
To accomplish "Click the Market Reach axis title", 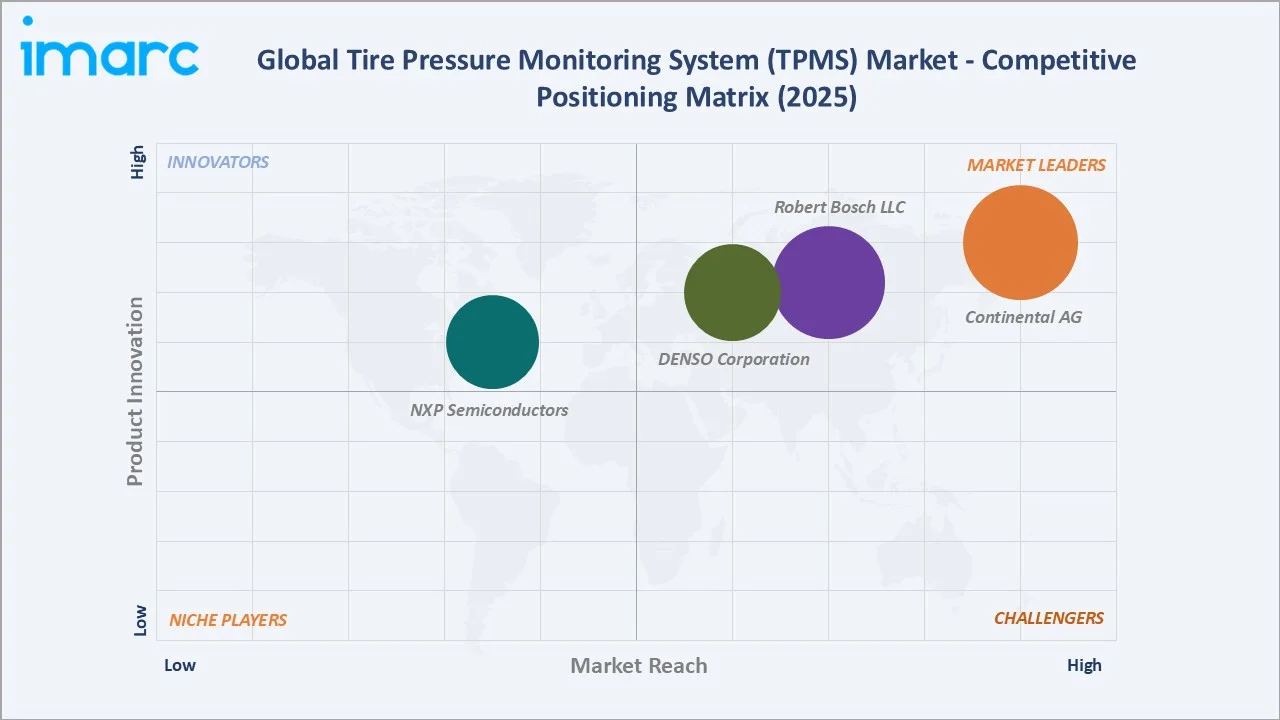I will tap(639, 666).
